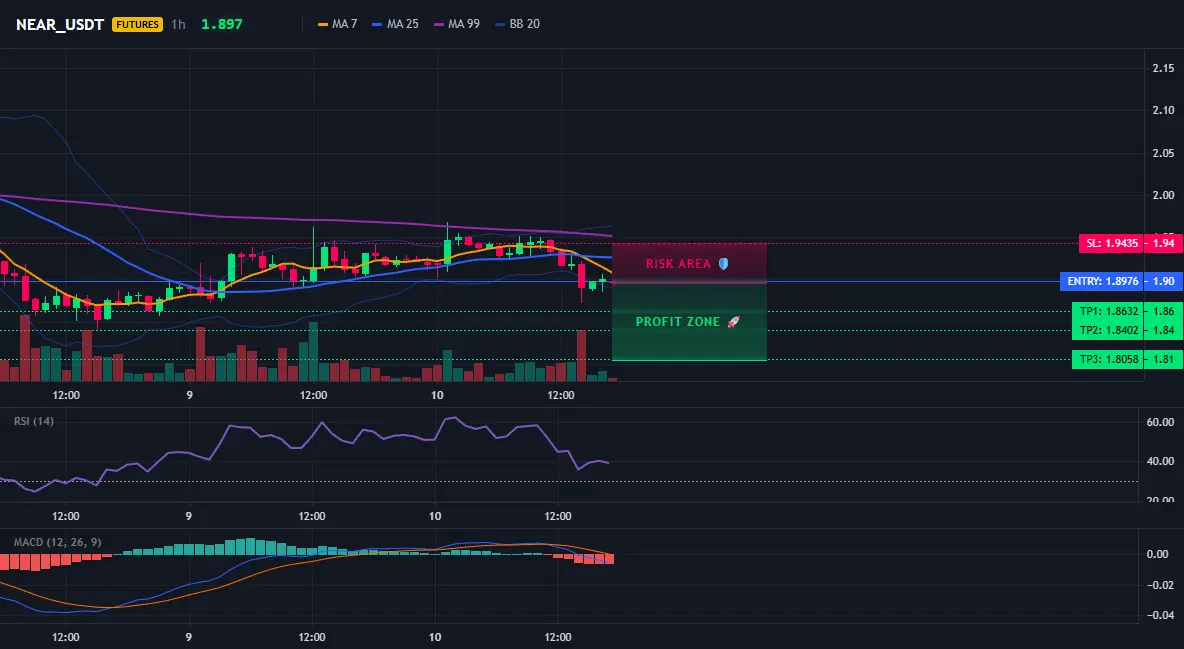Click the FUTURES badge
1184x649 pixels.
pos(137,24)
